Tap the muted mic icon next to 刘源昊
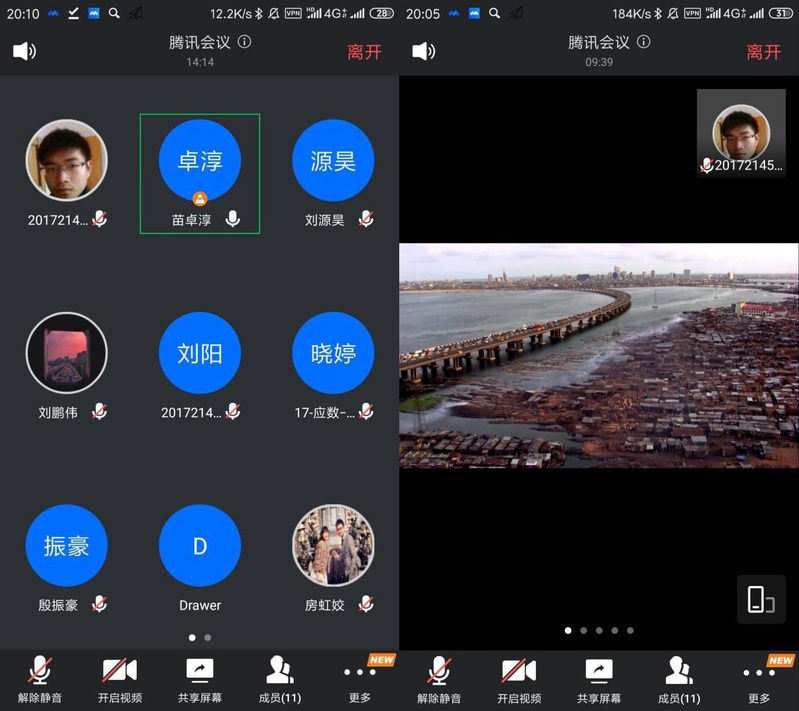The image size is (799, 711). [x=366, y=219]
